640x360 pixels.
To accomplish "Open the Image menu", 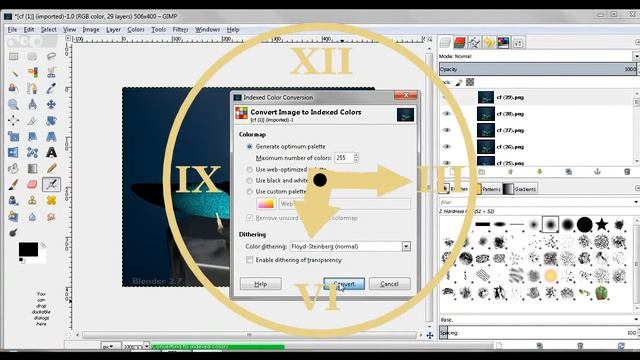I will pyautogui.click(x=91, y=29).
